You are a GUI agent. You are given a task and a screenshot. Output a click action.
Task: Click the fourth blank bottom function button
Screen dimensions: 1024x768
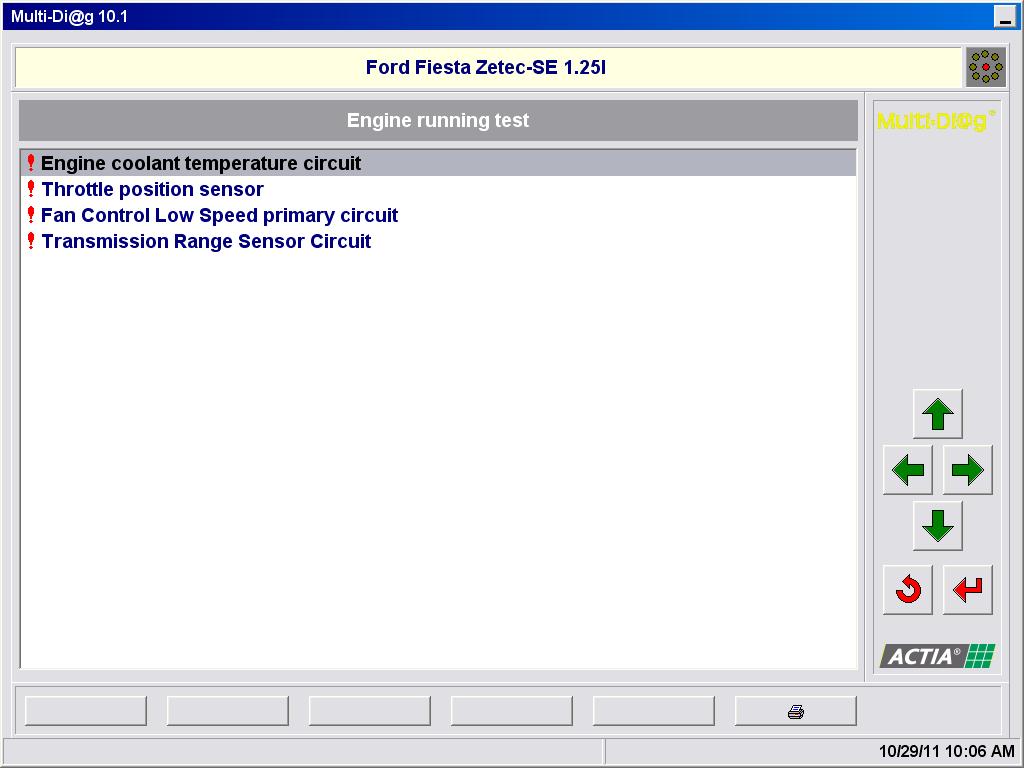tap(511, 711)
